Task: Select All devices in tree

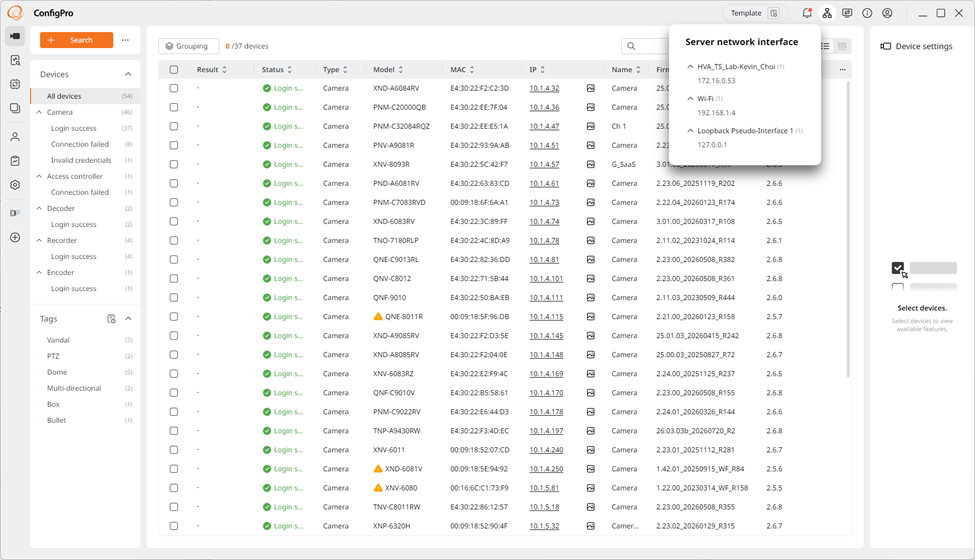Action: (83, 96)
